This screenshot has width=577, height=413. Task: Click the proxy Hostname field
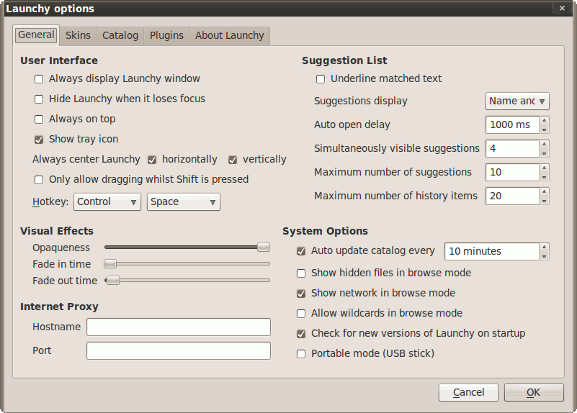click(x=178, y=327)
